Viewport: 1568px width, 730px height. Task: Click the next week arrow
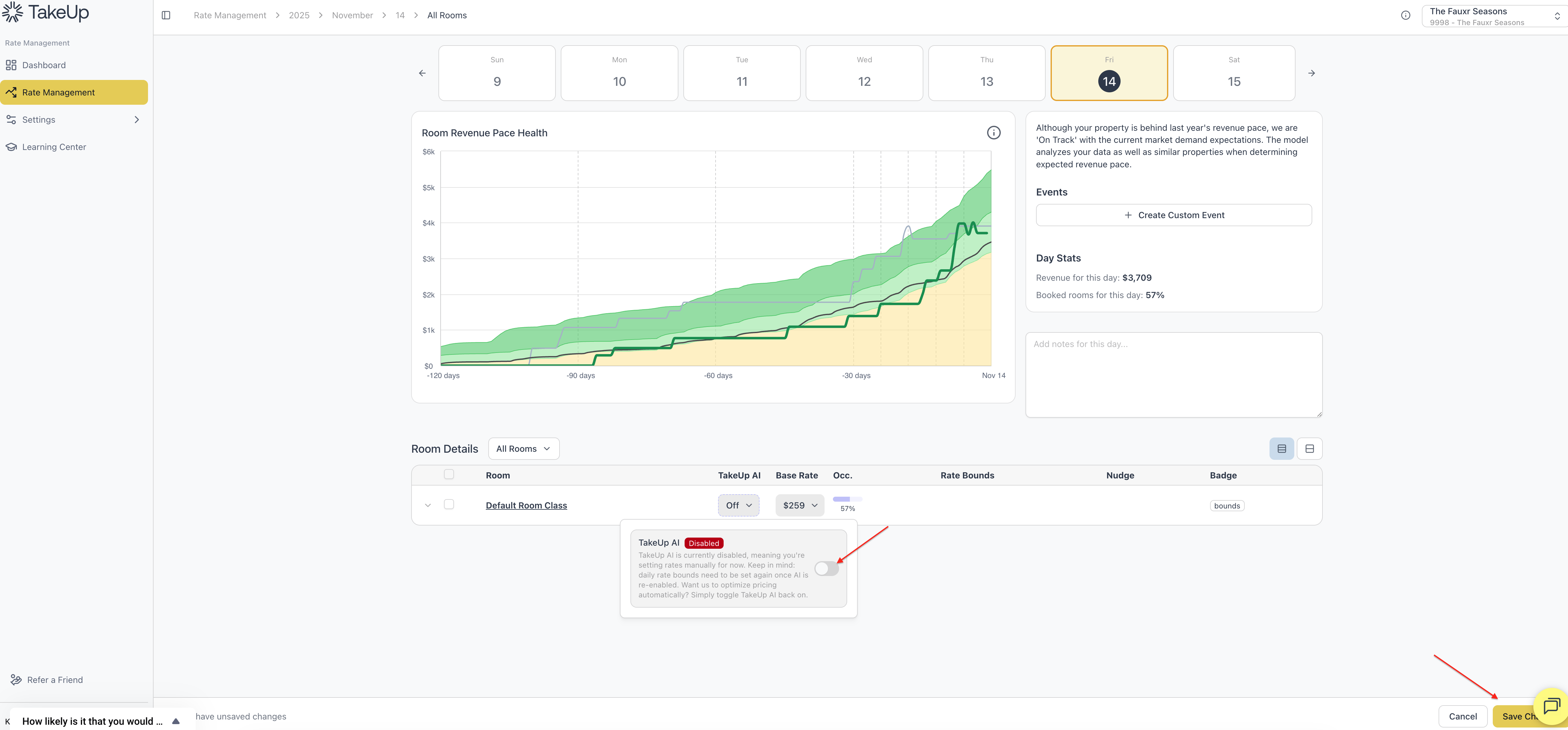[x=1311, y=73]
